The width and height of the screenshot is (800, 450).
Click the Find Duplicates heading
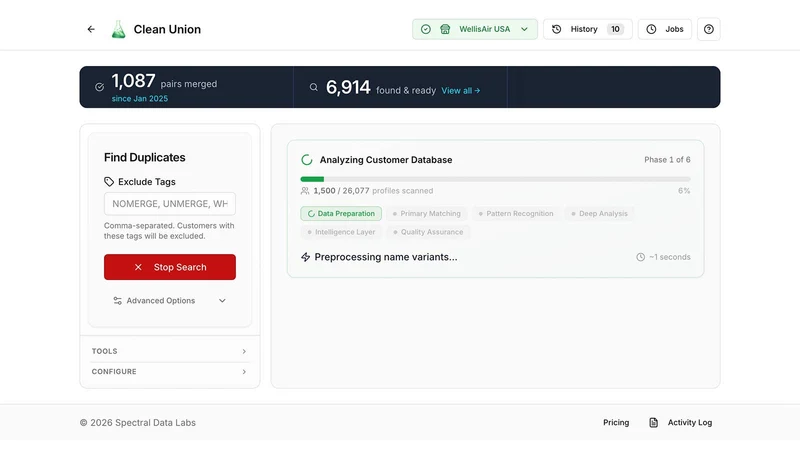[144, 157]
